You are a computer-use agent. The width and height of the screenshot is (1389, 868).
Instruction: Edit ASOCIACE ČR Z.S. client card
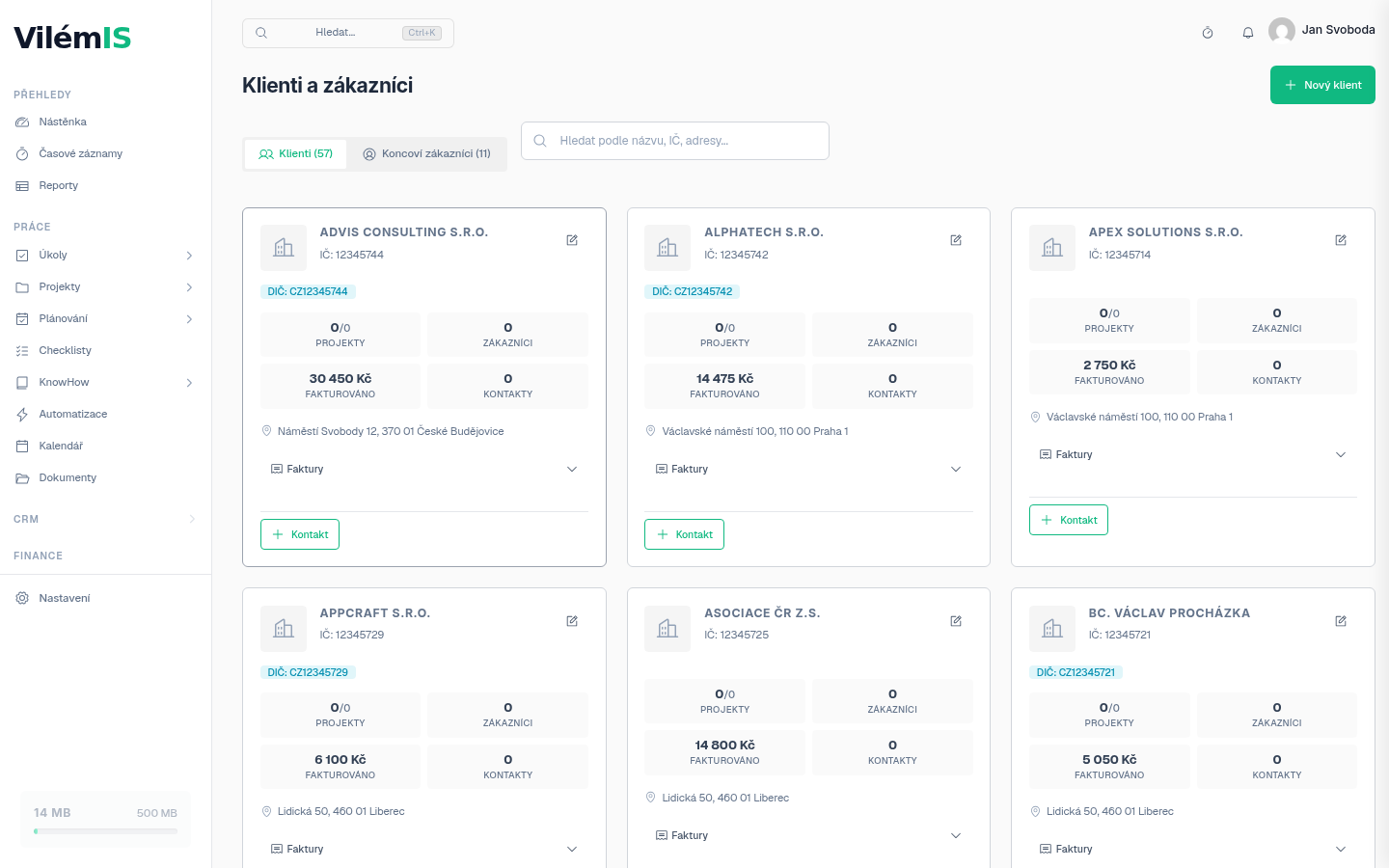tap(956, 621)
